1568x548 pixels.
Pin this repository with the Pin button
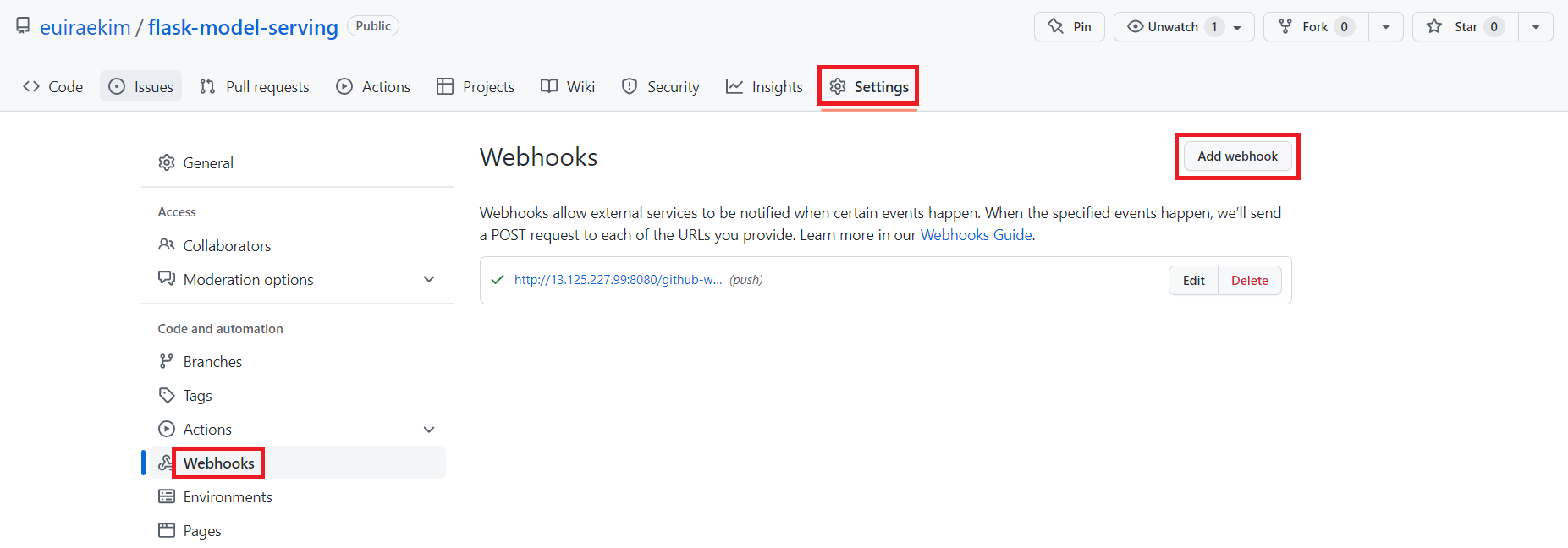click(1070, 26)
